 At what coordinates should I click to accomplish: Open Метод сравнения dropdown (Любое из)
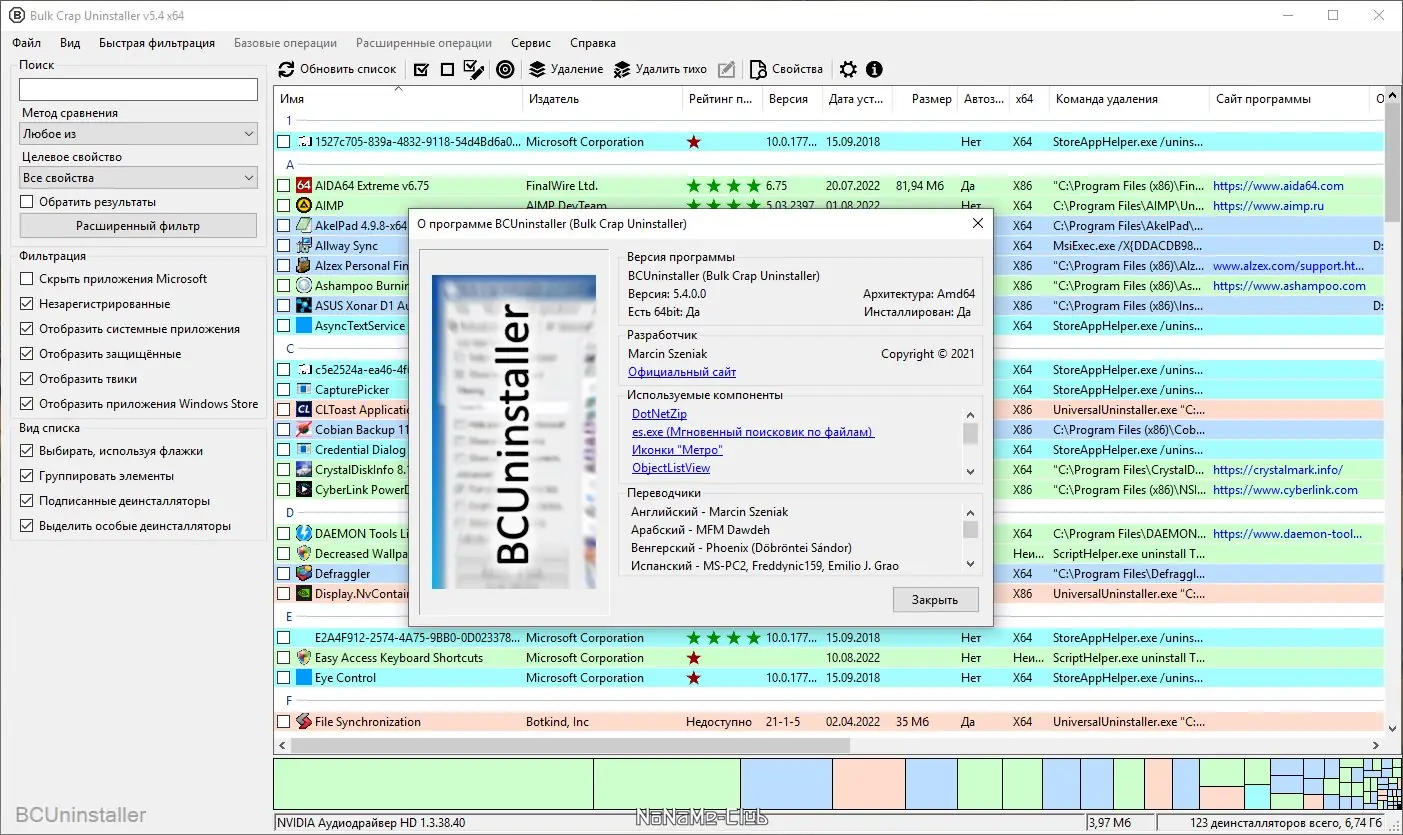tap(139, 134)
